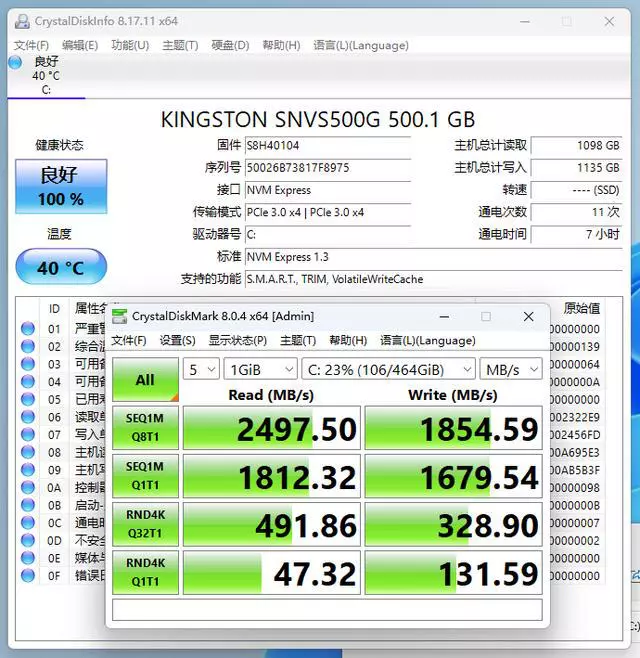
Task: Click the status orb for attribute 02
Action: [x=28, y=346]
